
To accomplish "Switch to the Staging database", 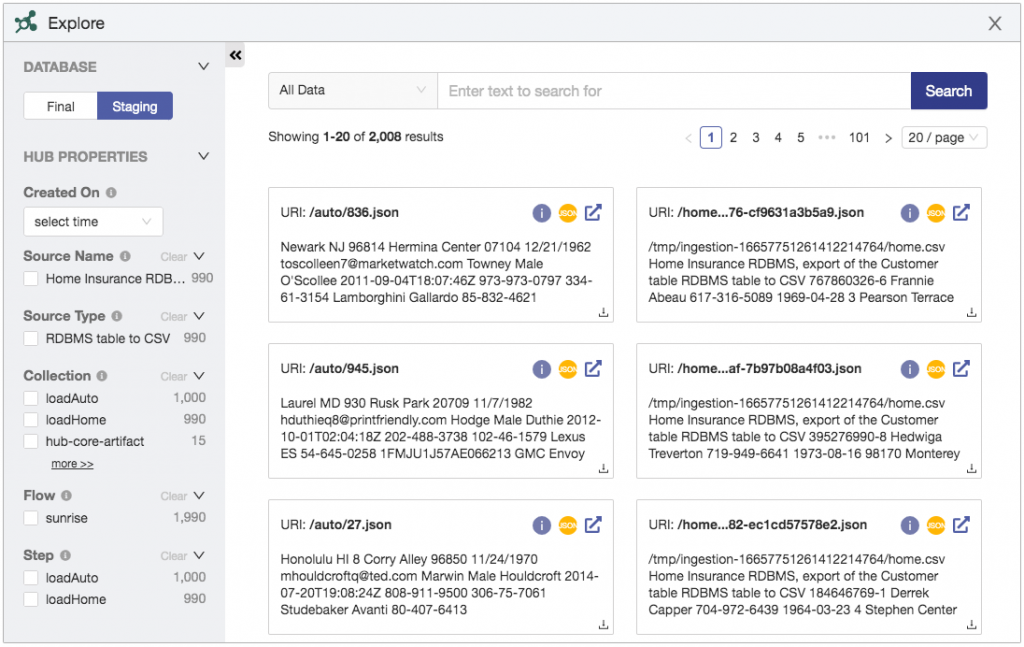I will [135, 105].
